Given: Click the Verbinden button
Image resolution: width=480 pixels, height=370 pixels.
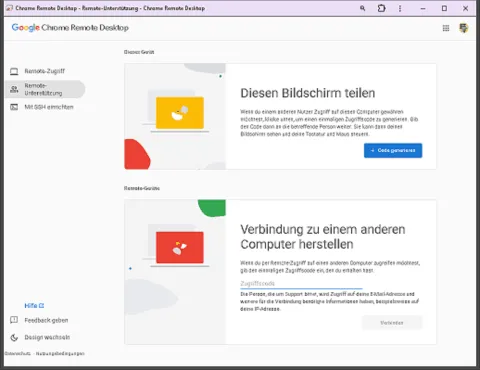Looking at the screenshot, I should click(392, 323).
